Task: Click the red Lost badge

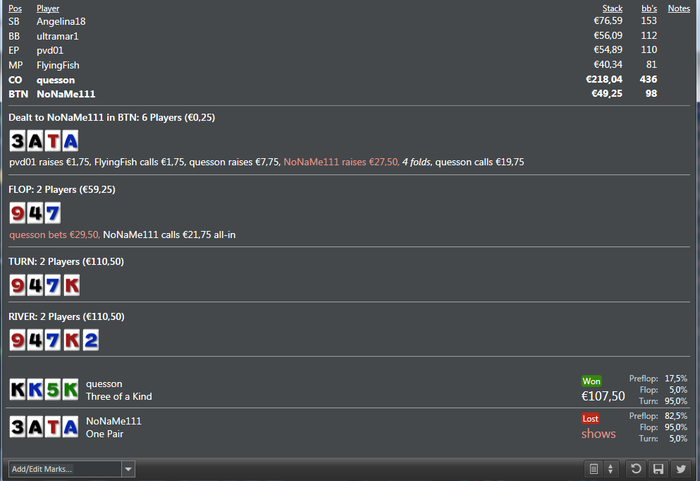Action: coord(590,418)
